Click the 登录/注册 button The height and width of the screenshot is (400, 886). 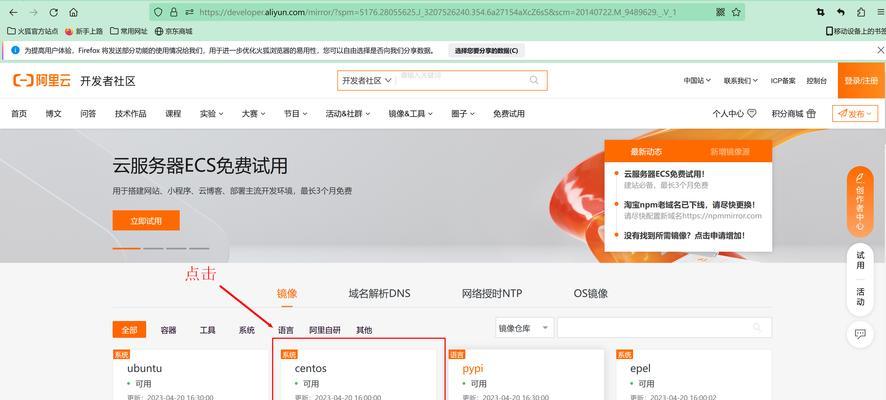coord(862,81)
